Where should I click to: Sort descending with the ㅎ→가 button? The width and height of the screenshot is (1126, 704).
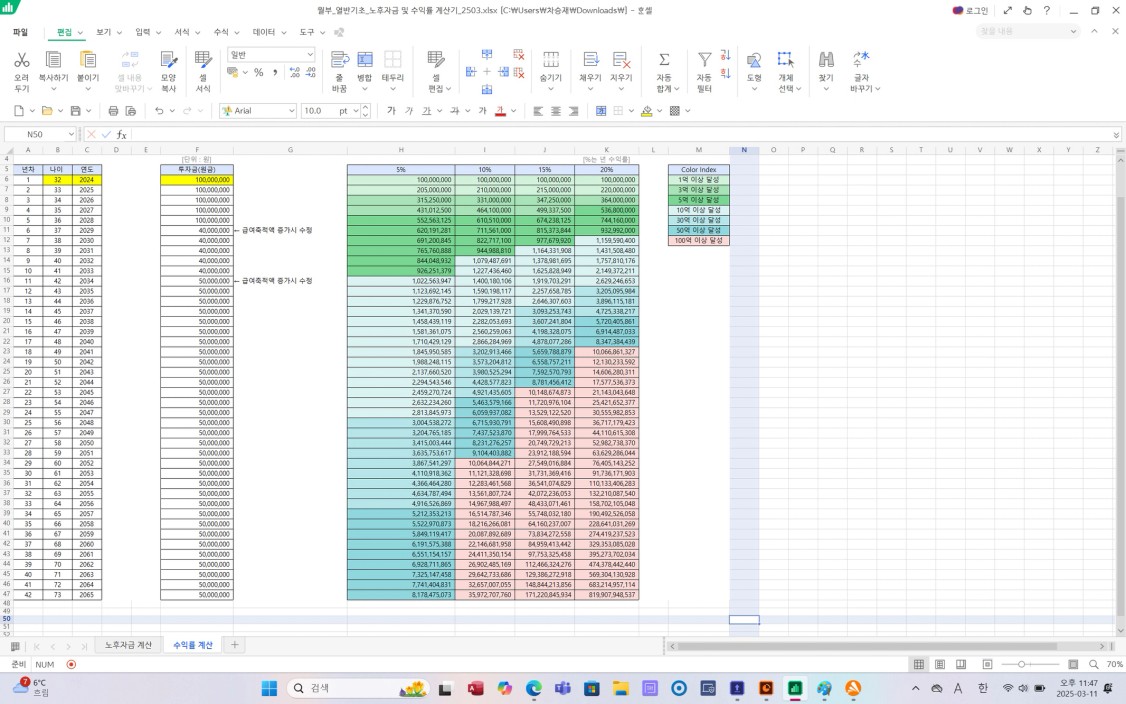[x=725, y=73]
